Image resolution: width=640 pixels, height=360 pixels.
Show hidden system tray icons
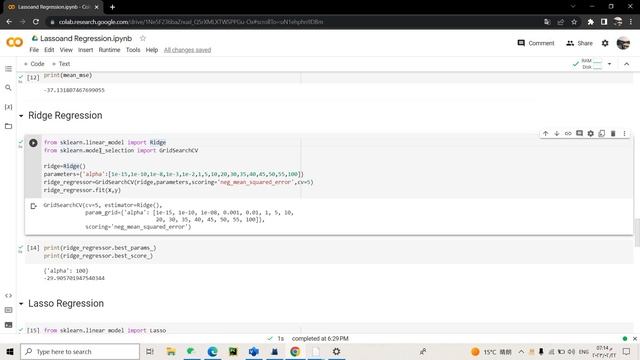pos(521,351)
